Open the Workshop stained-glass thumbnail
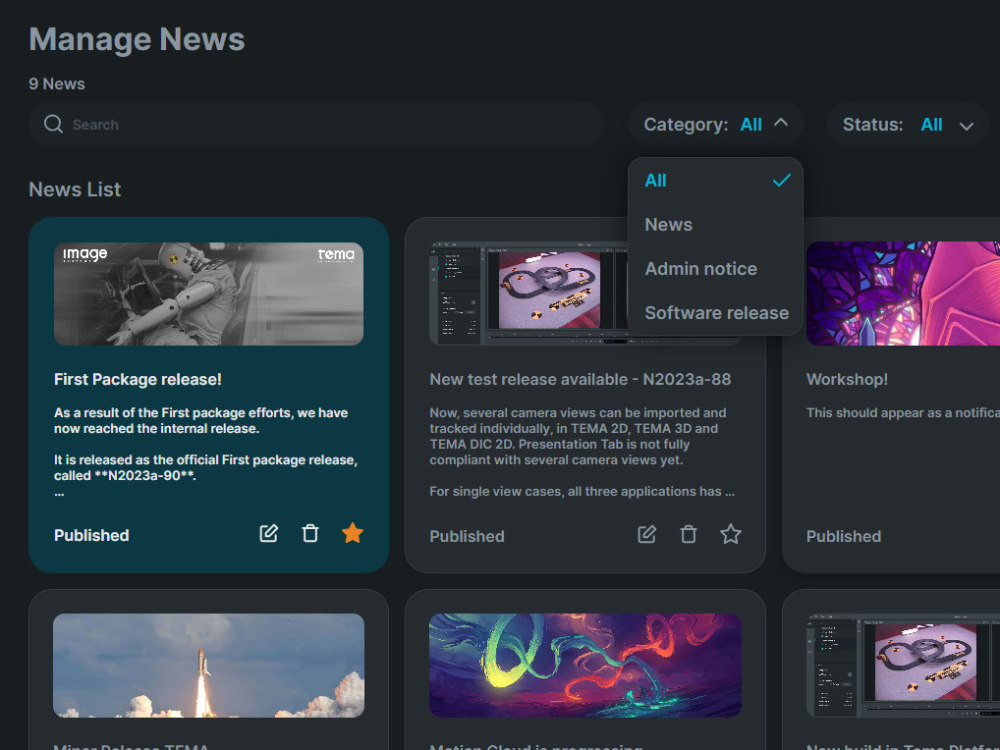The height and width of the screenshot is (750, 1000). click(x=903, y=293)
